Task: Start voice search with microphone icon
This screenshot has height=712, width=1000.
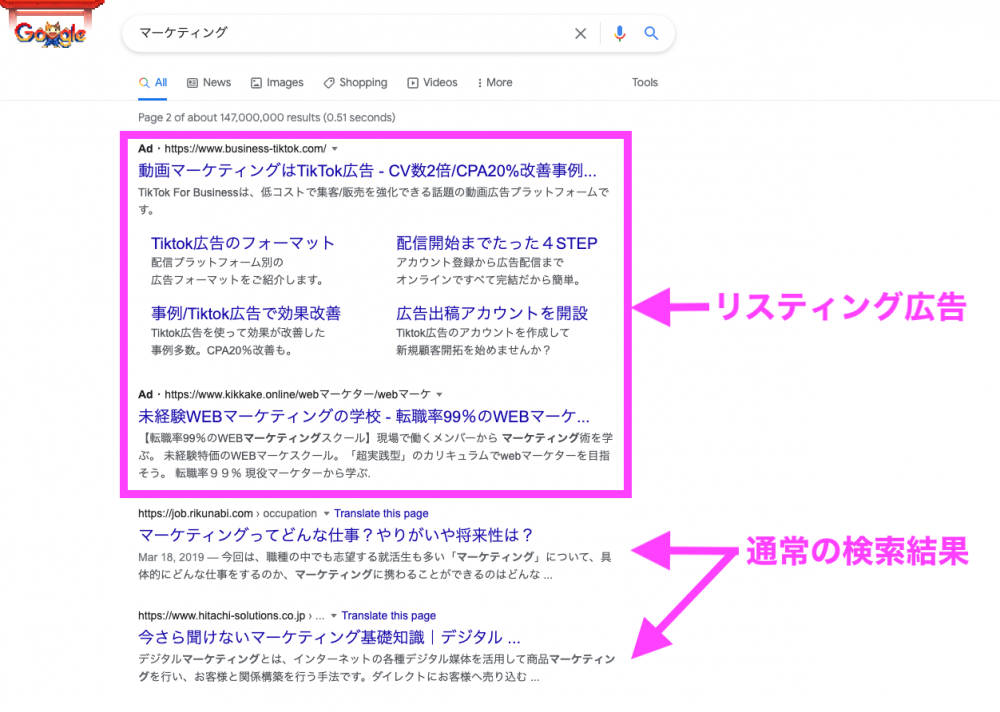Action: [619, 33]
